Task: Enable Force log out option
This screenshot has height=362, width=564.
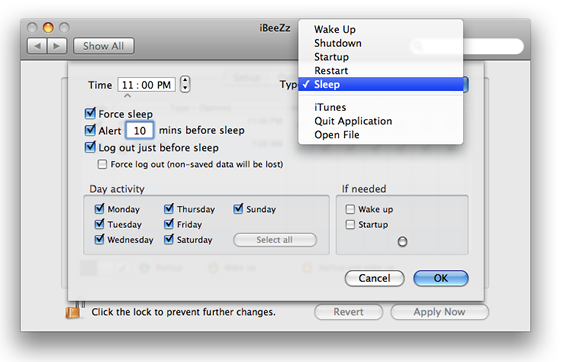Action: 103,164
